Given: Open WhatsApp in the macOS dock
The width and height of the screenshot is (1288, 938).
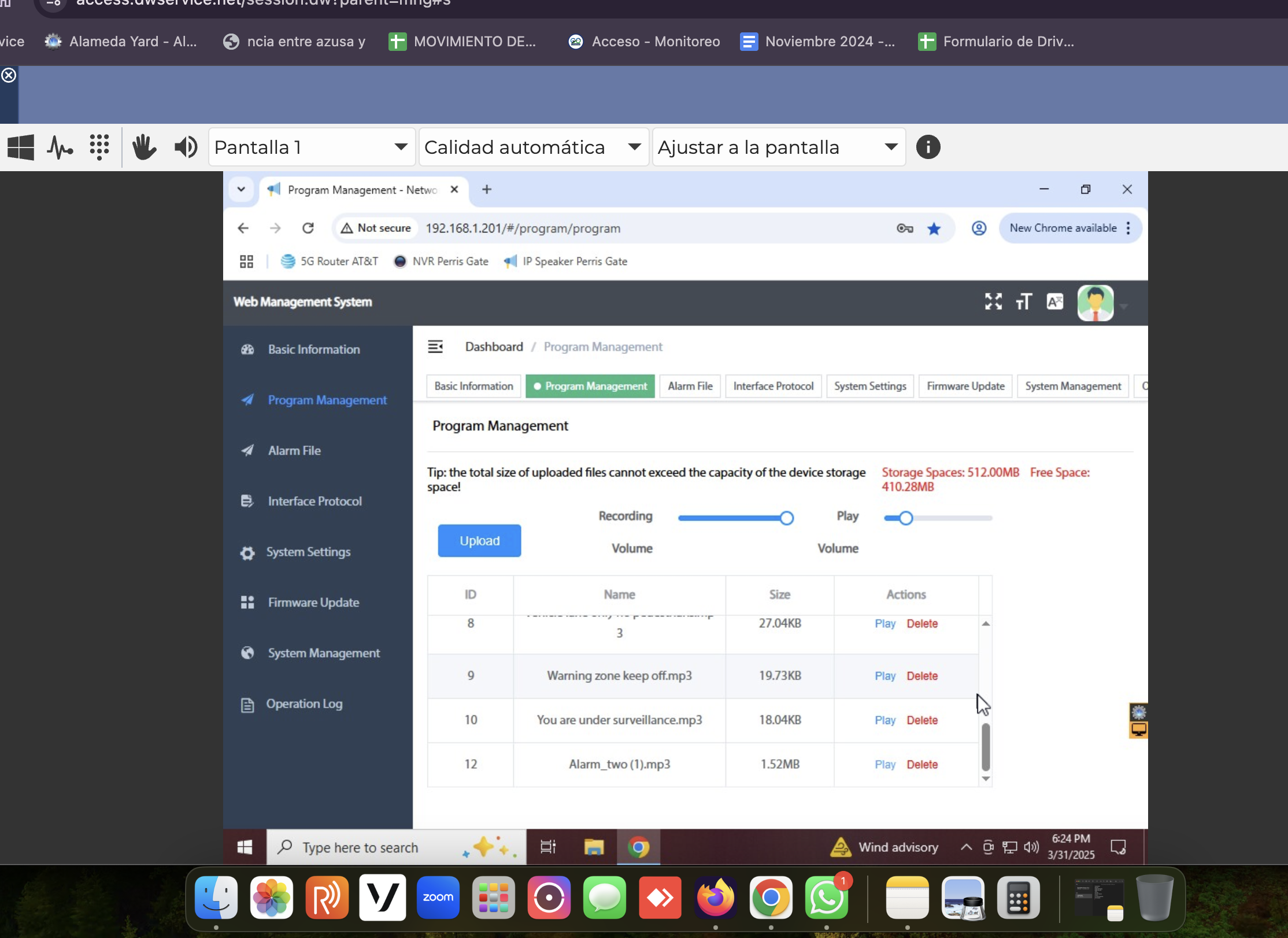Looking at the screenshot, I should tap(827, 898).
